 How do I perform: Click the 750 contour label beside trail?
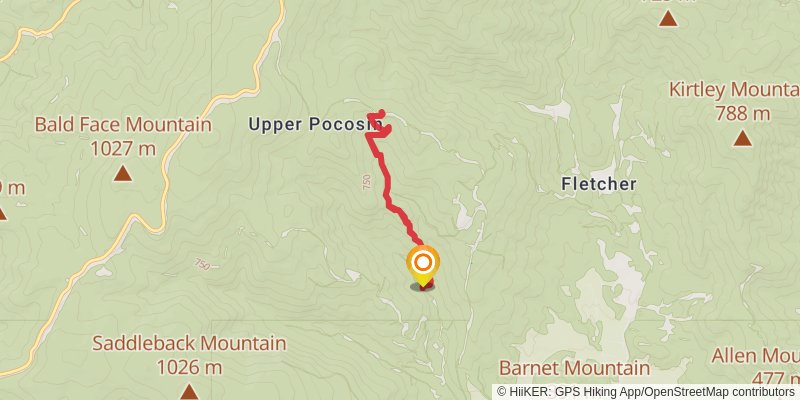coord(367,182)
